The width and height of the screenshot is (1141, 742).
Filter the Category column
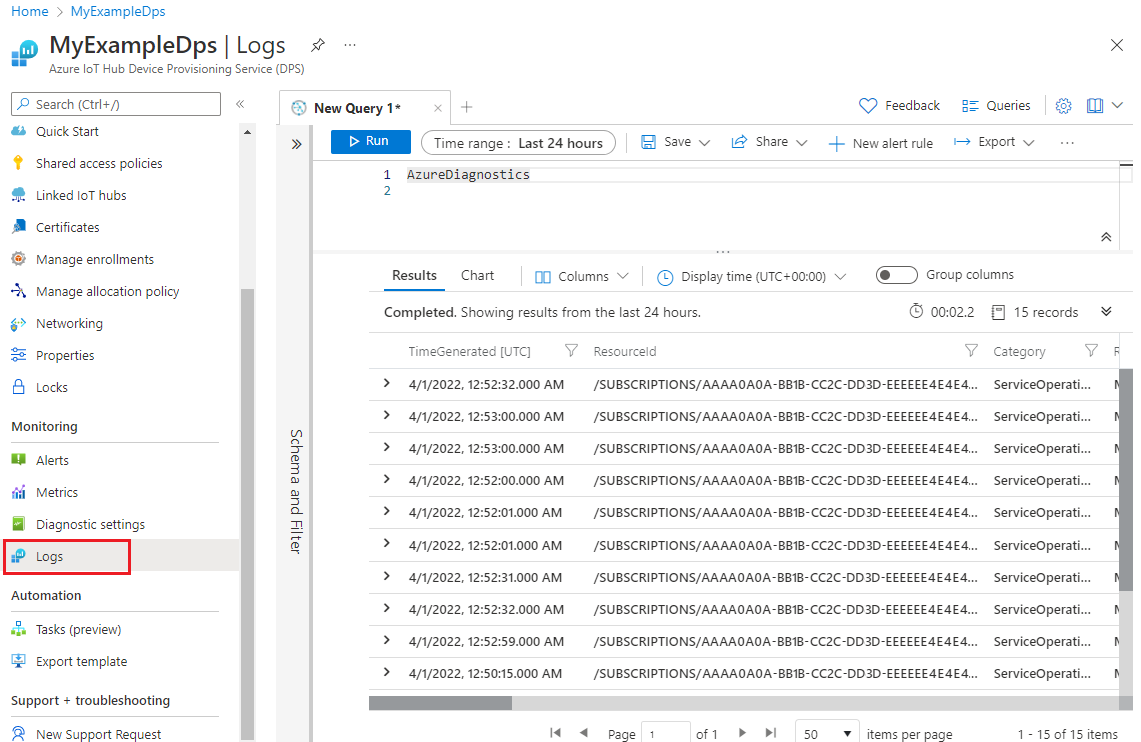[1089, 351]
